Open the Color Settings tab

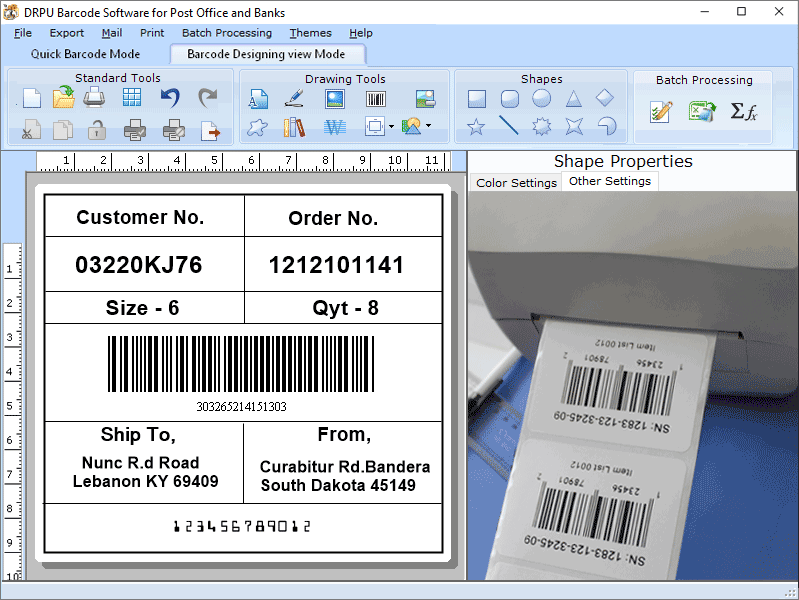click(516, 182)
